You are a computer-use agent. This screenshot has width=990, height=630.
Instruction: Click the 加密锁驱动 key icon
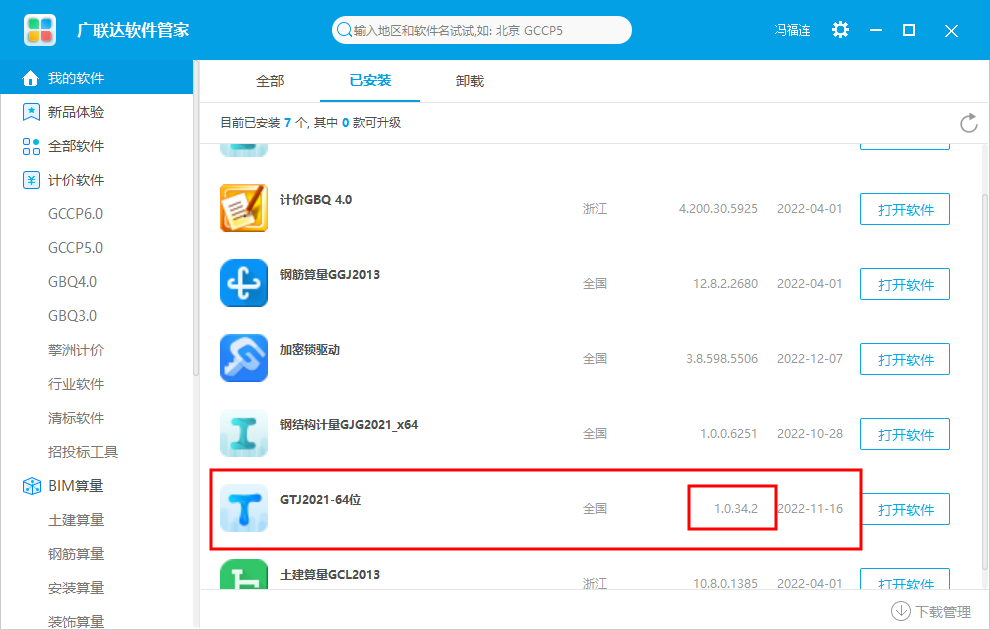(244, 358)
